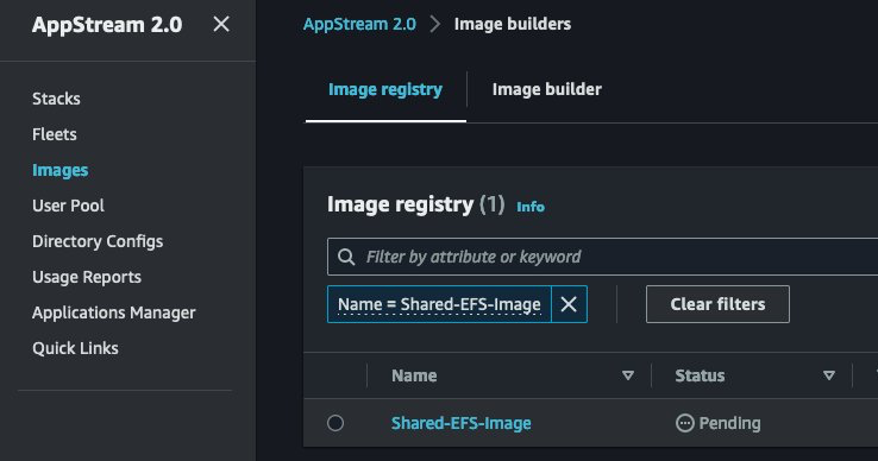
Task: Open Images in the sidebar
Action: pos(60,170)
